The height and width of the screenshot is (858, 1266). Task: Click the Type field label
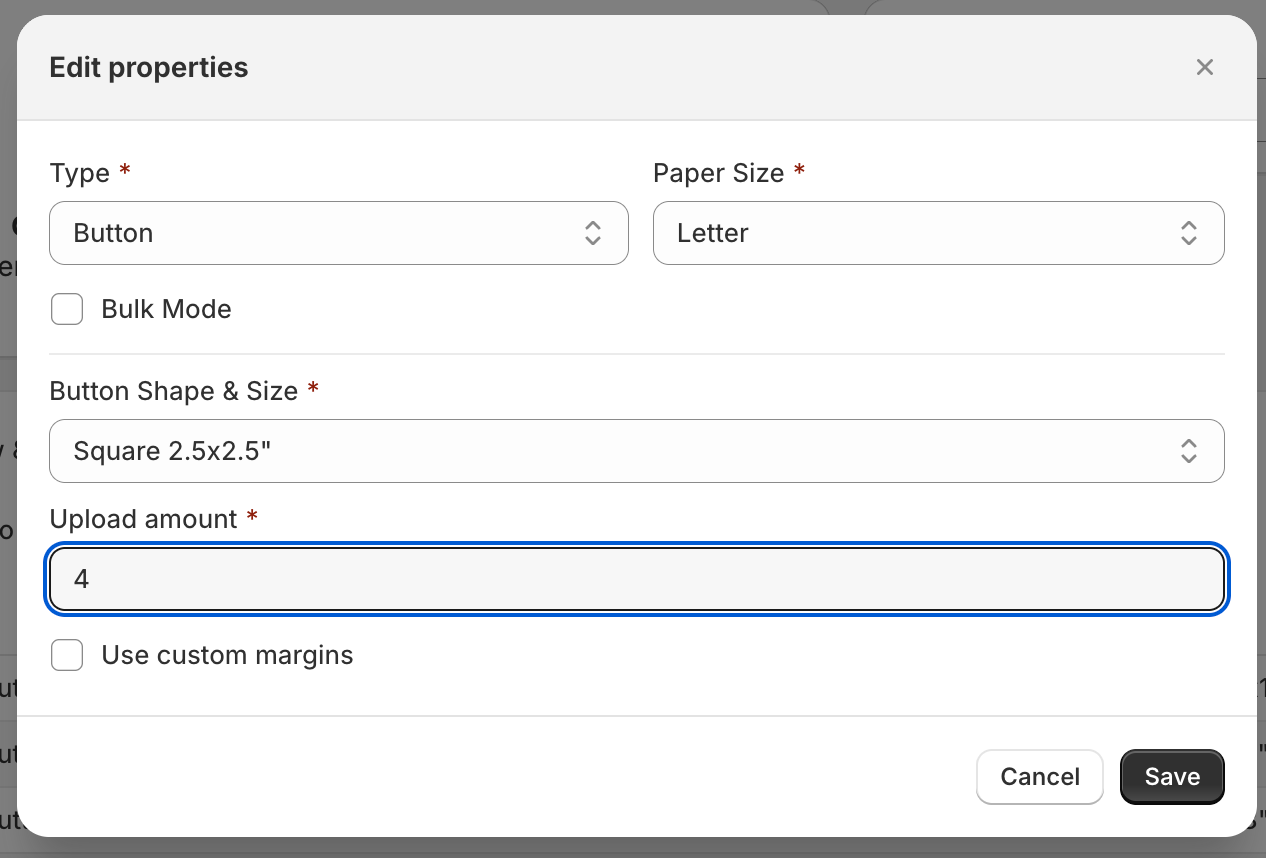tap(79, 173)
